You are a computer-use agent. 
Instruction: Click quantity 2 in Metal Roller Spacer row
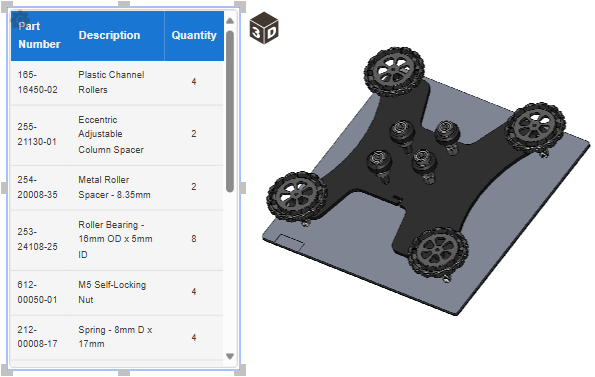(194, 187)
